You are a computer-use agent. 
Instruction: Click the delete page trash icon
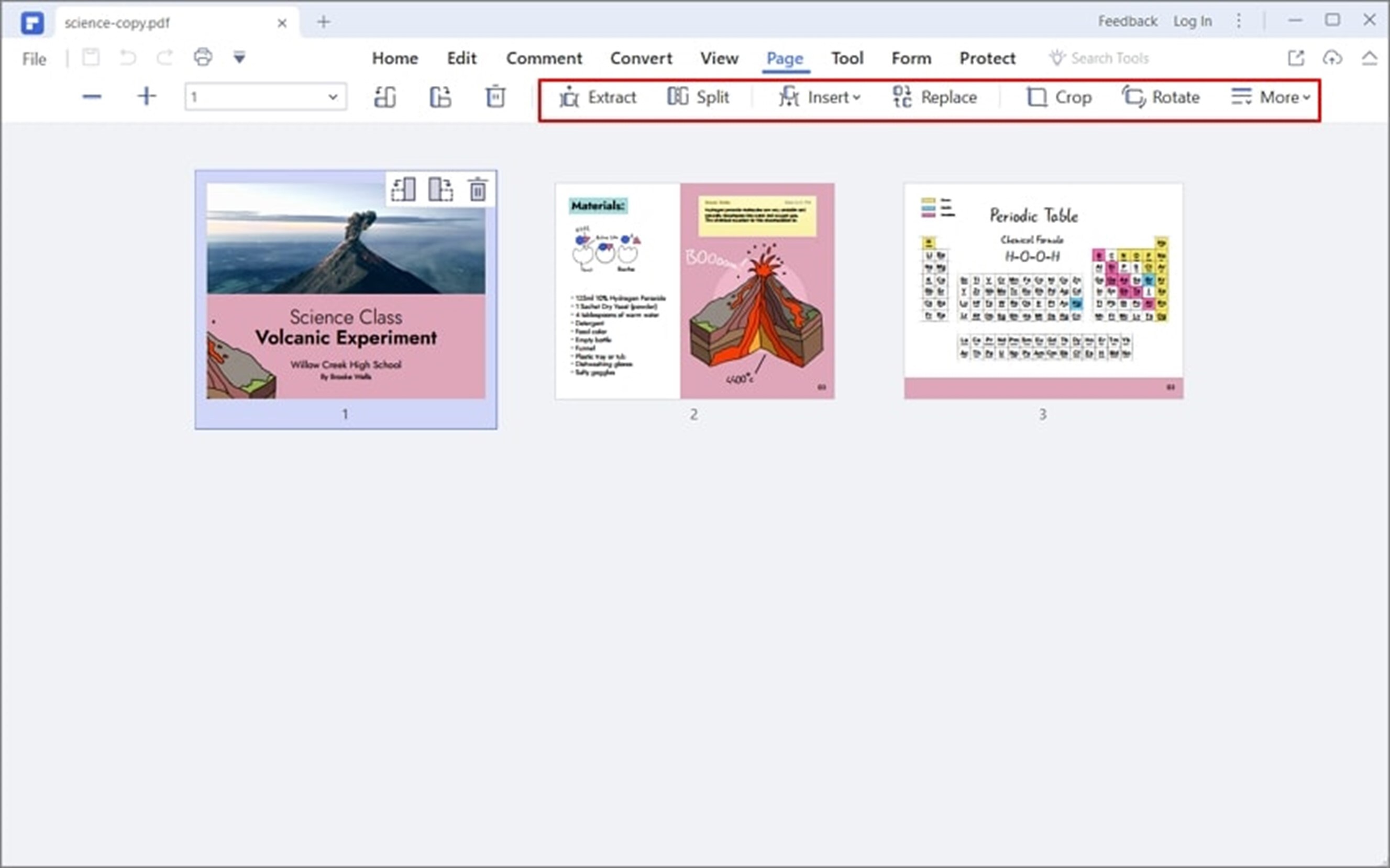tap(496, 97)
